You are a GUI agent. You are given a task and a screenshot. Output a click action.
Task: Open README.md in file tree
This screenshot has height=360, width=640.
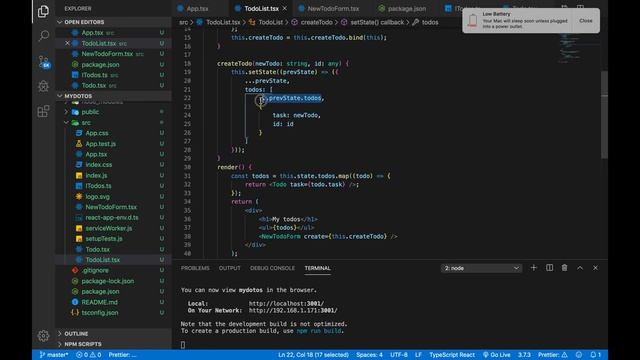tap(99, 302)
